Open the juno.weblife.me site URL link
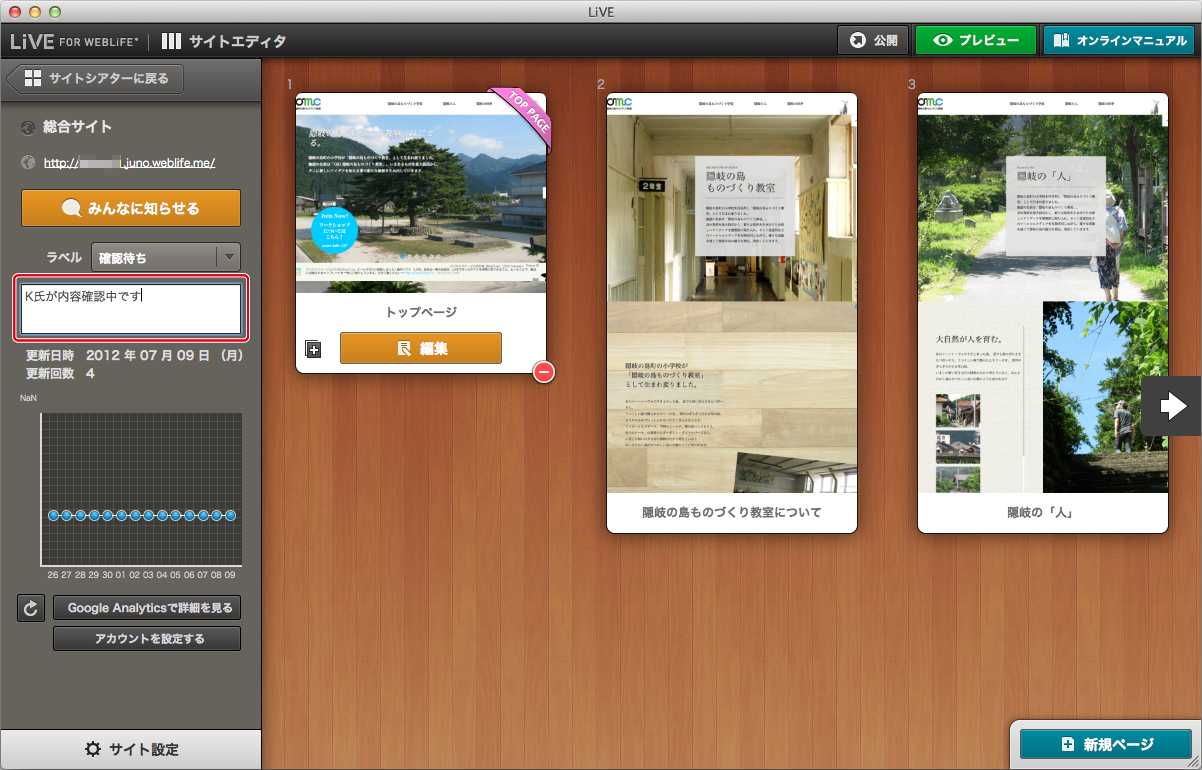 tap(130, 162)
